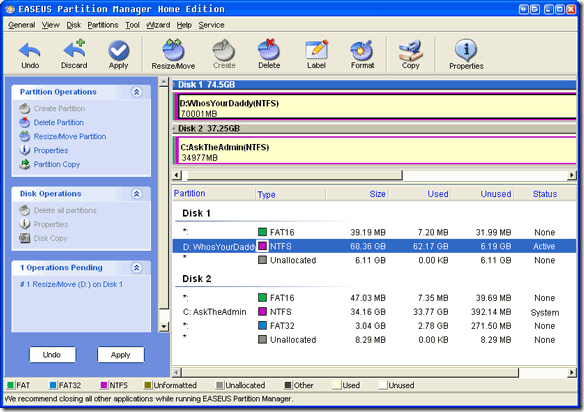This screenshot has height=412, width=584.
Task: Click the Apply checkmark toolbar icon
Action: coord(118,55)
